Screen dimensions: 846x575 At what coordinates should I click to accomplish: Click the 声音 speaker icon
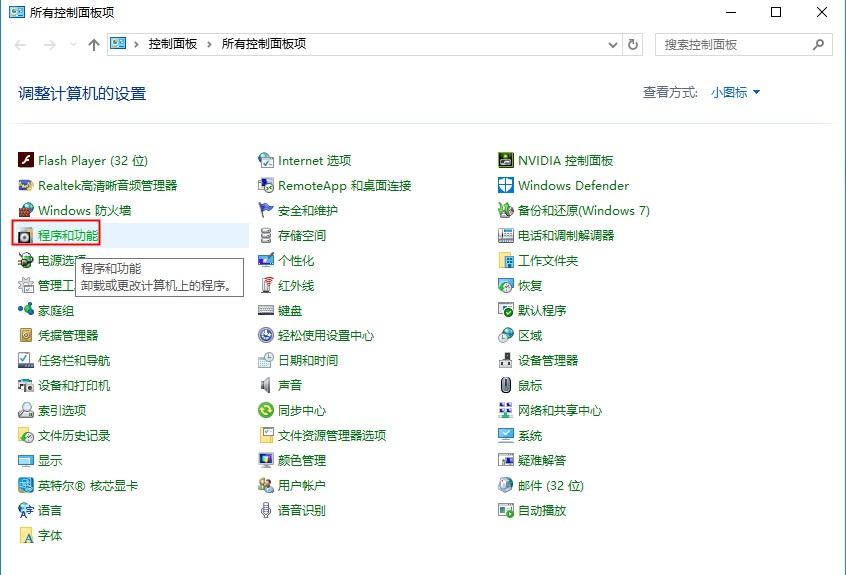click(x=265, y=385)
